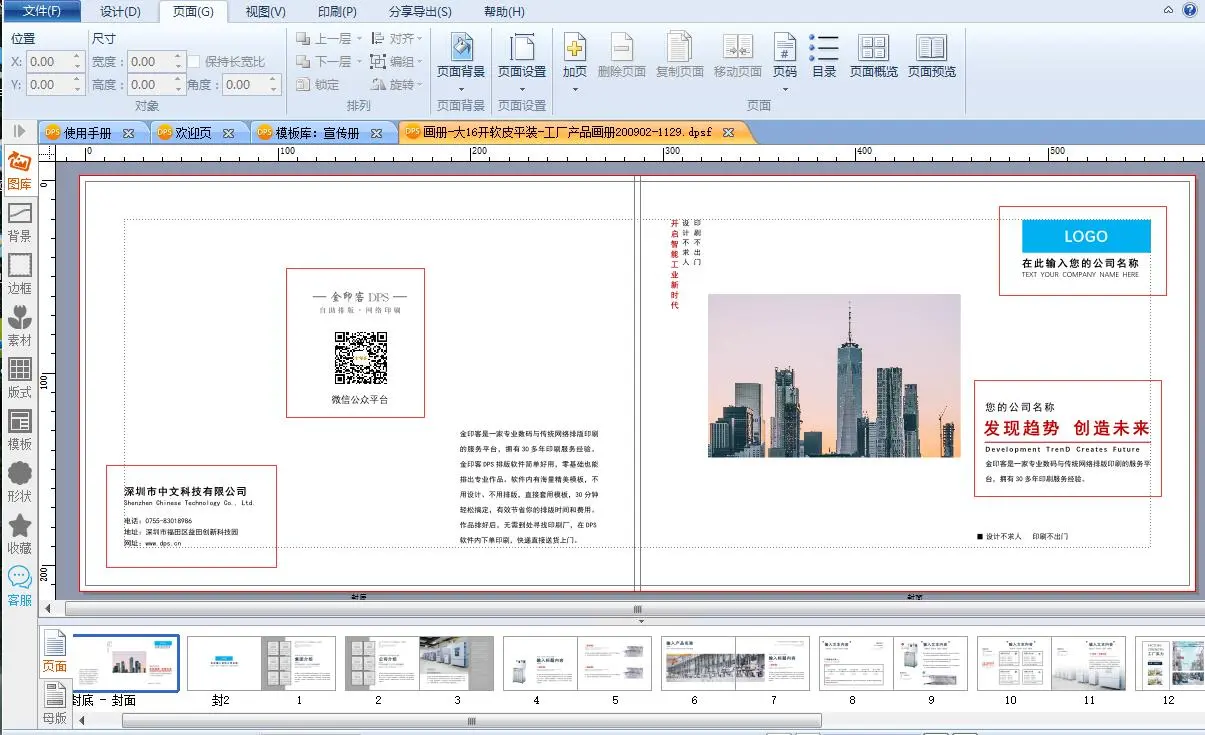Open the 图库 image library panel
The height and width of the screenshot is (735, 1205).
pyautogui.click(x=19, y=170)
